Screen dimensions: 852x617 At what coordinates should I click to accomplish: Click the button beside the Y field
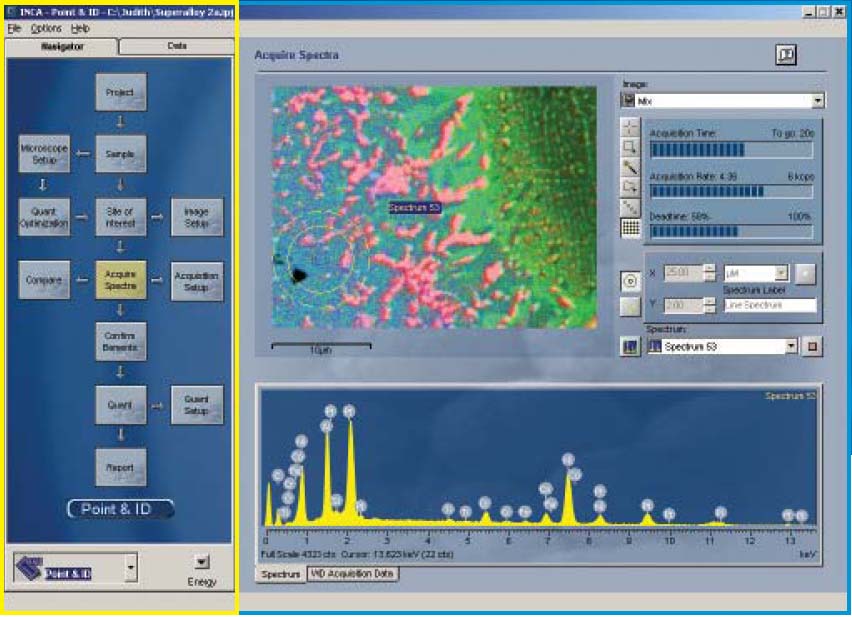[630, 306]
